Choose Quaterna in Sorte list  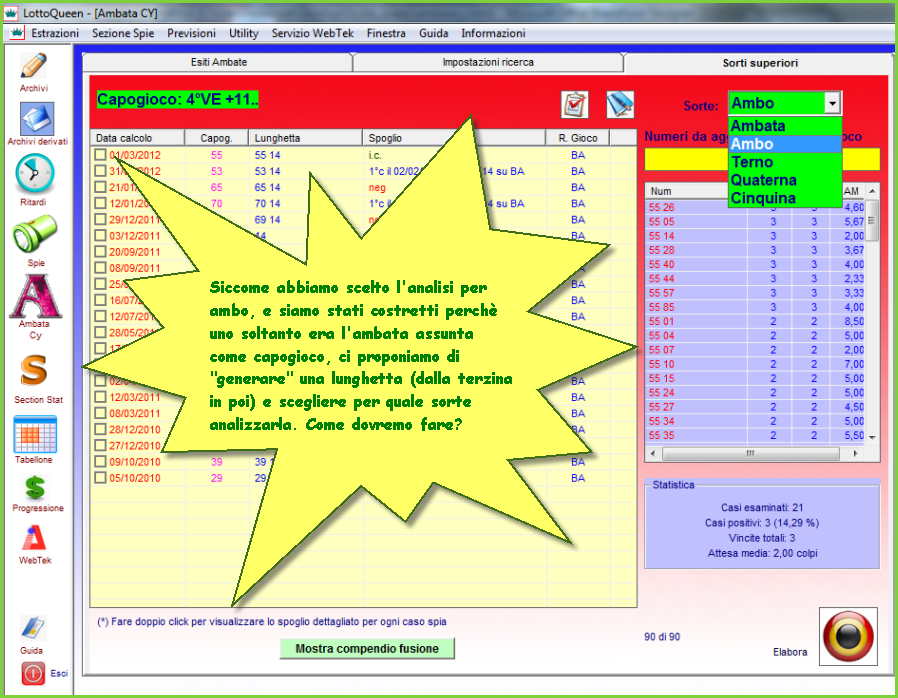click(x=785, y=180)
